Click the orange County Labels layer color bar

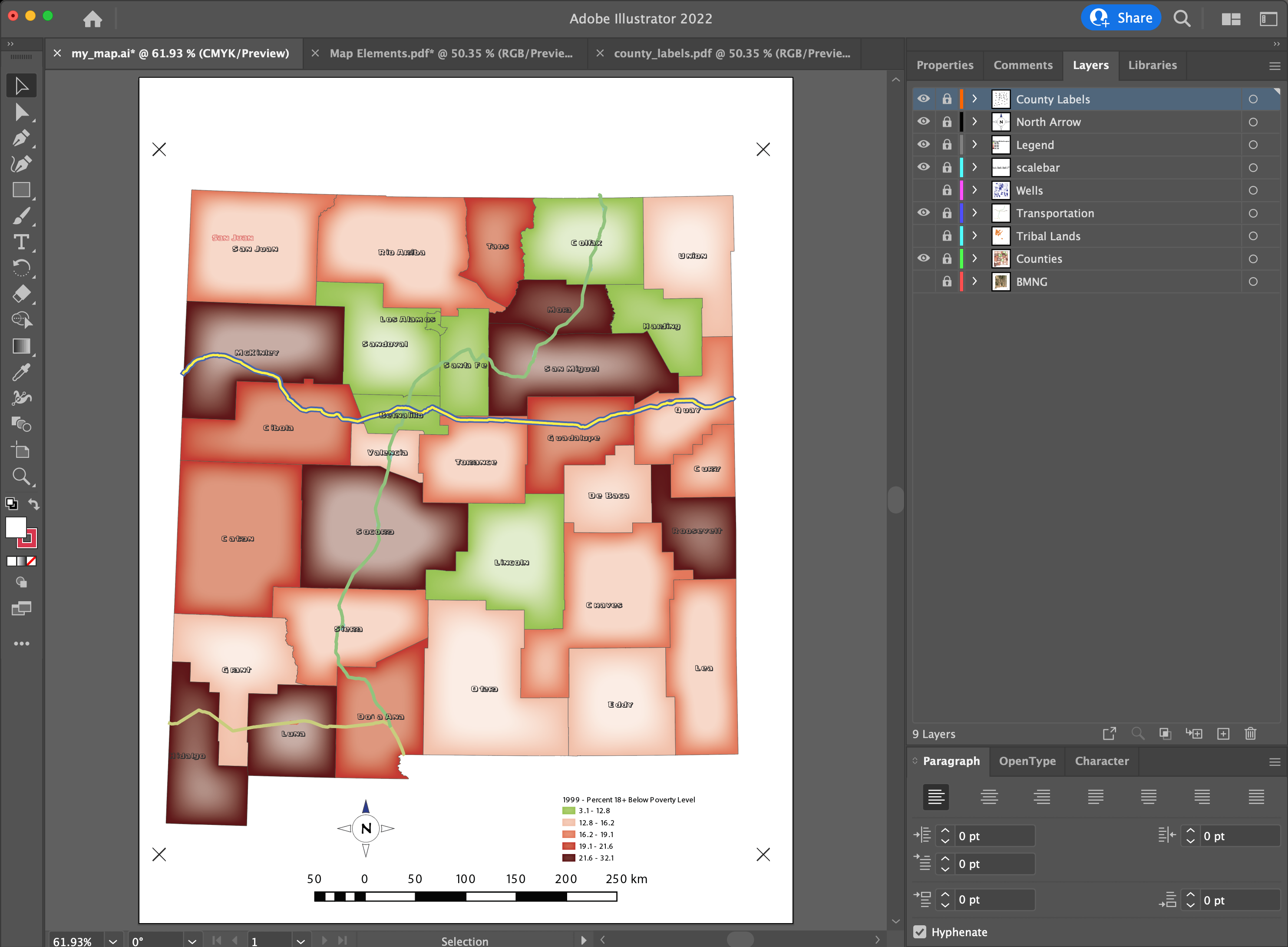point(961,99)
